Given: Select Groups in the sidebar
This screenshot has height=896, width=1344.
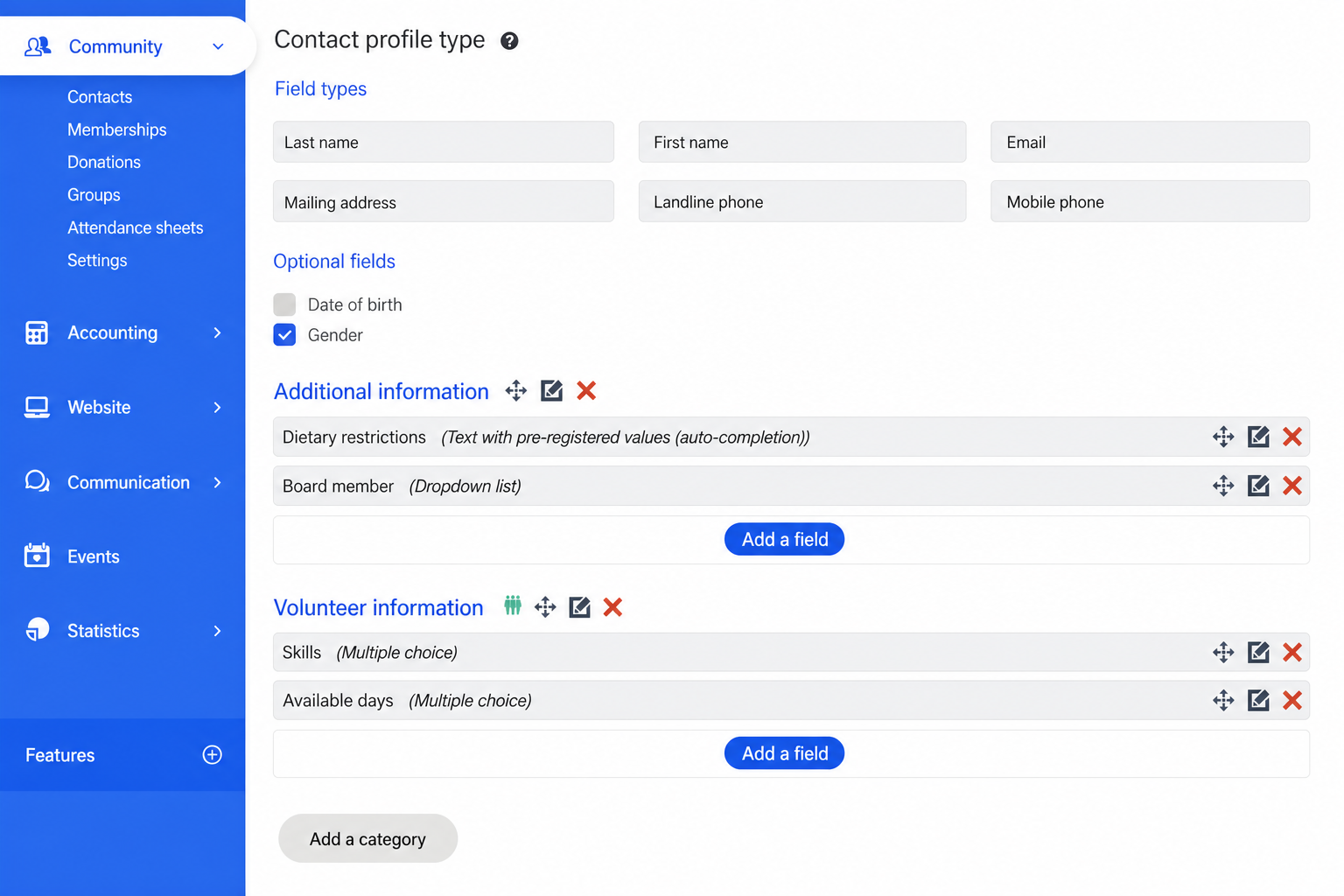Looking at the screenshot, I should pyautogui.click(x=94, y=195).
